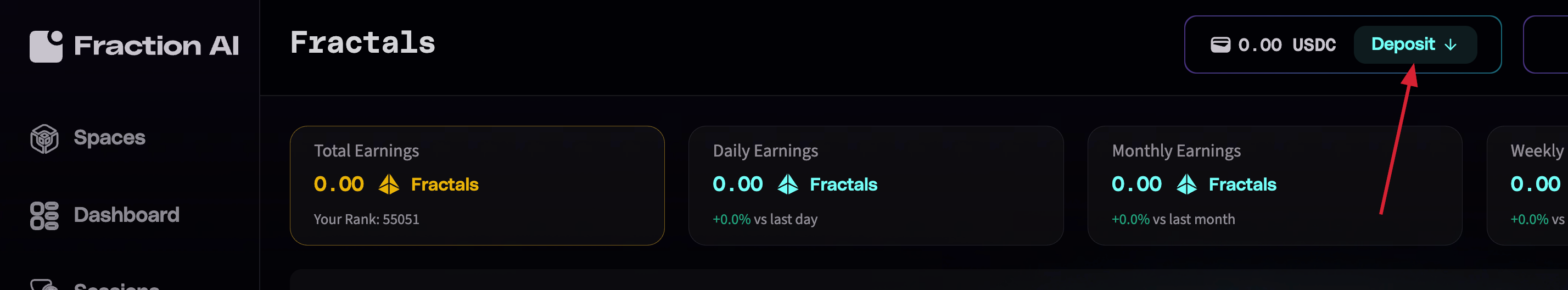Click the cyan Fractals icon in Daily Earnings

[788, 184]
